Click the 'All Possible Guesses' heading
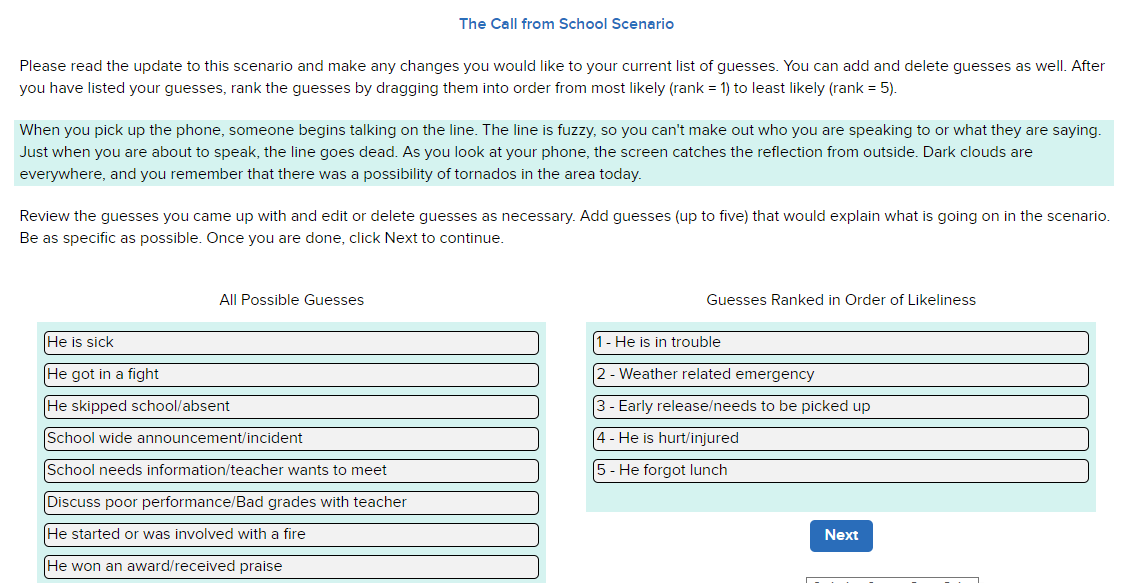The height and width of the screenshot is (583, 1129). coord(291,300)
